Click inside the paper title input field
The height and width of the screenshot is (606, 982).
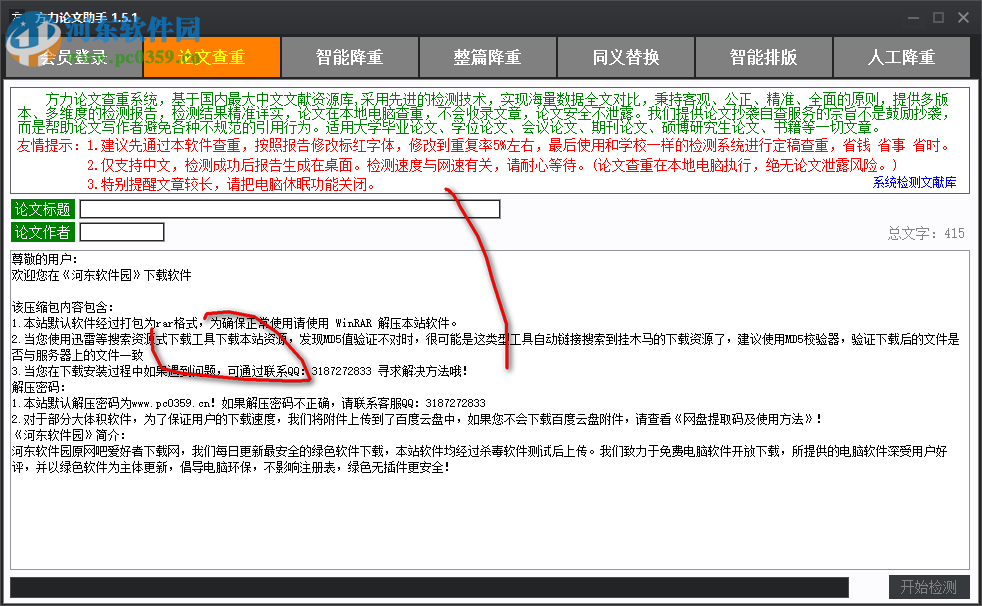(x=290, y=209)
